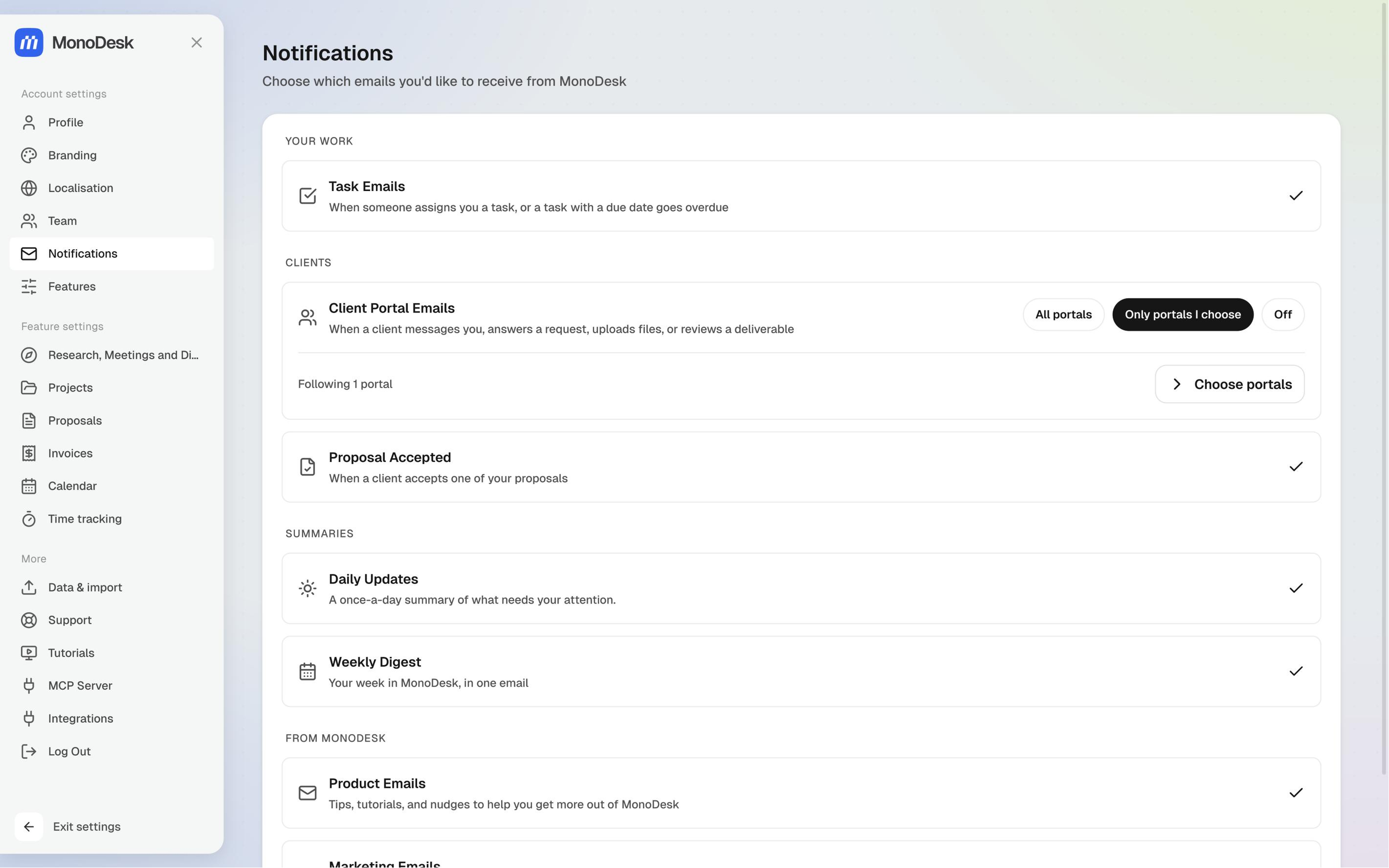Screen dimensions: 1389x868
Task: Click the Proposals document icon
Action: tap(29, 420)
